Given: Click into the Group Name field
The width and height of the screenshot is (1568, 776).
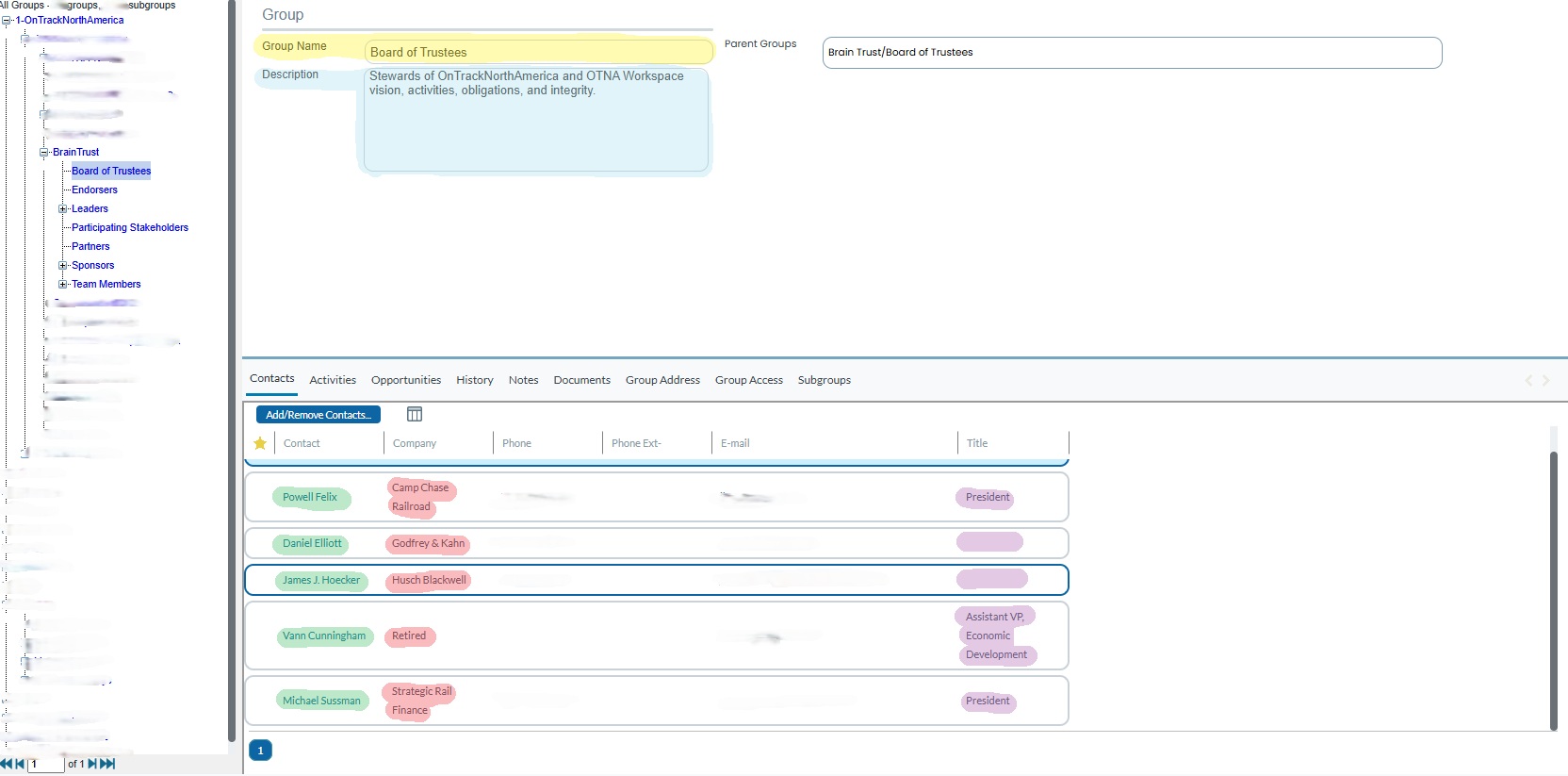Looking at the screenshot, I should pyautogui.click(x=538, y=52).
